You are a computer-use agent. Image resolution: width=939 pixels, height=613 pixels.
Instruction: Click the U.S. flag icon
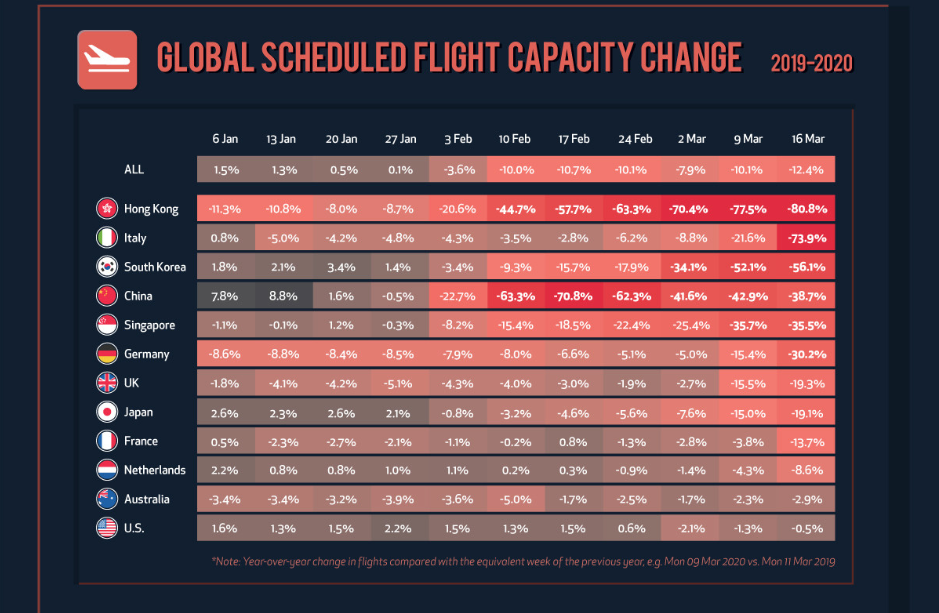click(107, 528)
